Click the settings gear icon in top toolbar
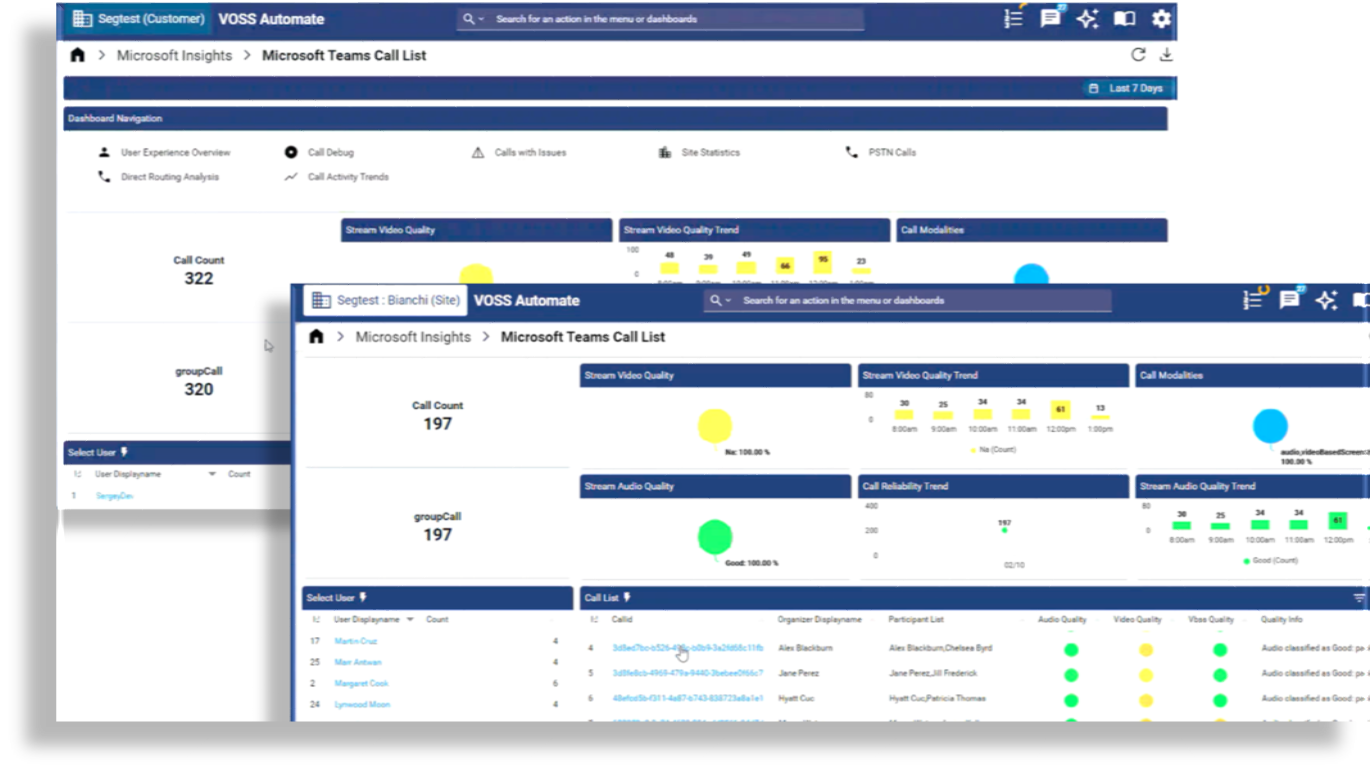 coord(1160,18)
